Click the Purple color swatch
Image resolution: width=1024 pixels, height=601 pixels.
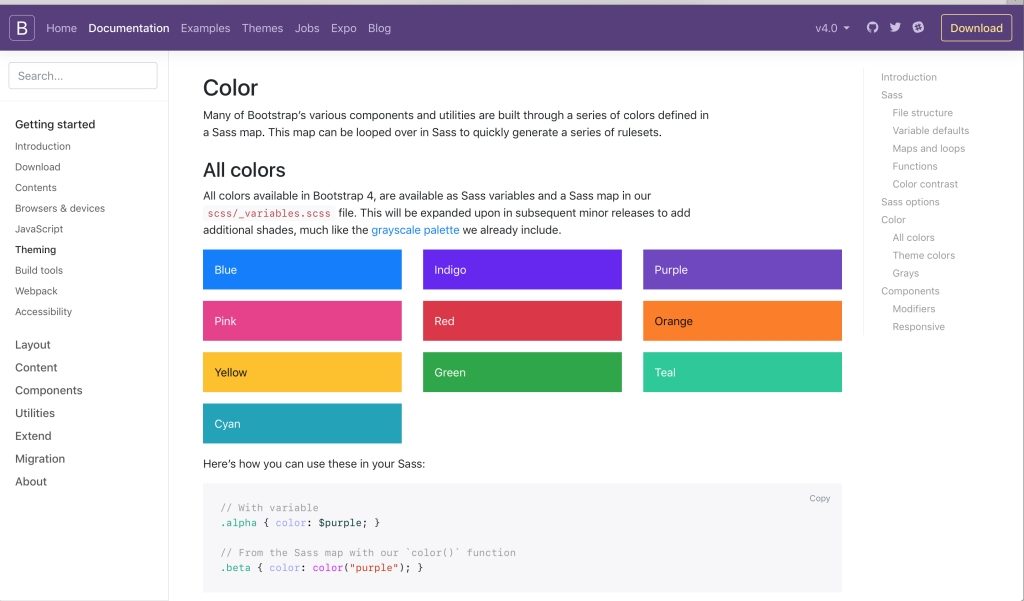(742, 269)
